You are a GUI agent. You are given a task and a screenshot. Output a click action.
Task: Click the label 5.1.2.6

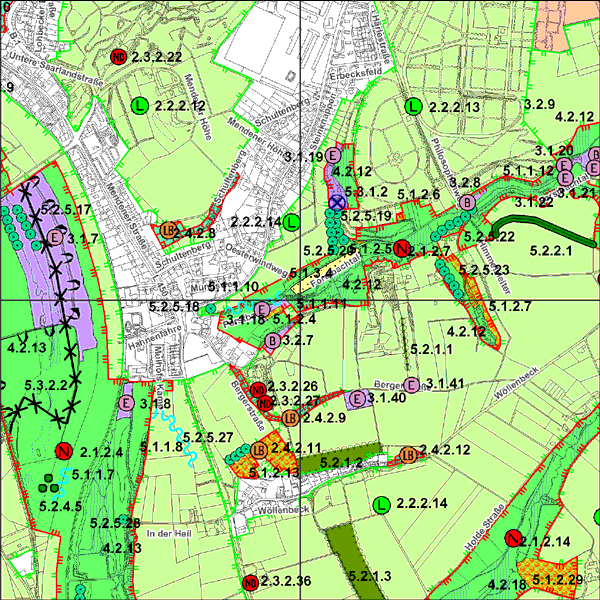pos(419,194)
